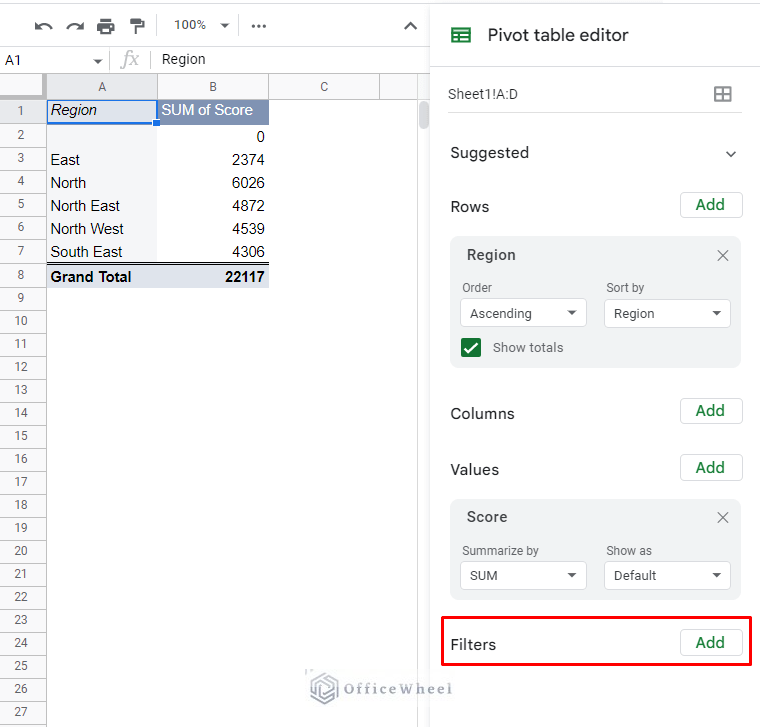This screenshot has height=727, width=760.
Task: Open the Summarize by SUM dropdown
Action: click(x=523, y=575)
